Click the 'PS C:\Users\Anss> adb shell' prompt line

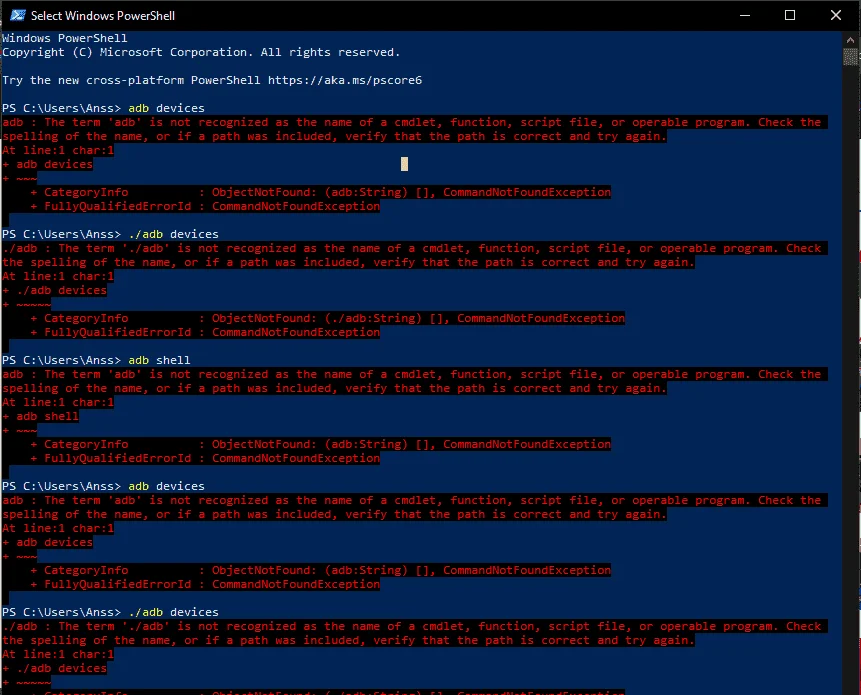click(96, 360)
